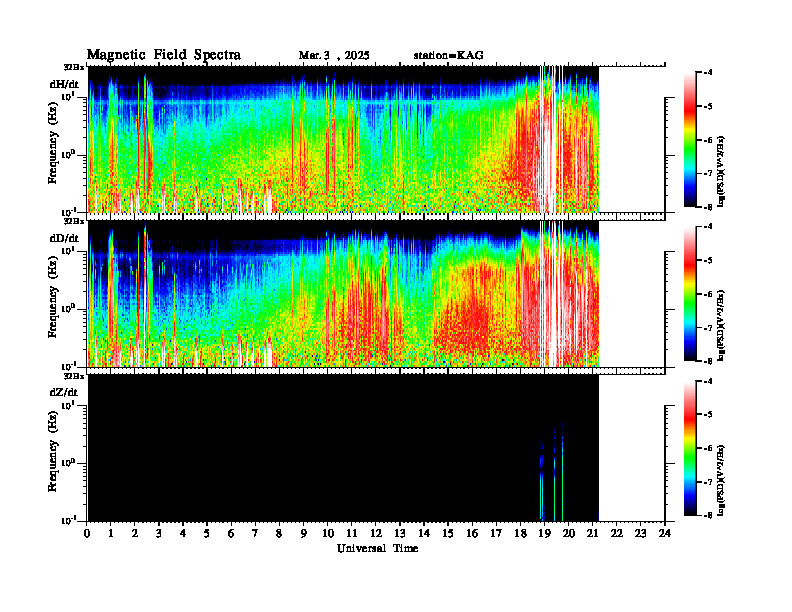Click the "station=KAG" label
792x612 pixels.
[449, 56]
